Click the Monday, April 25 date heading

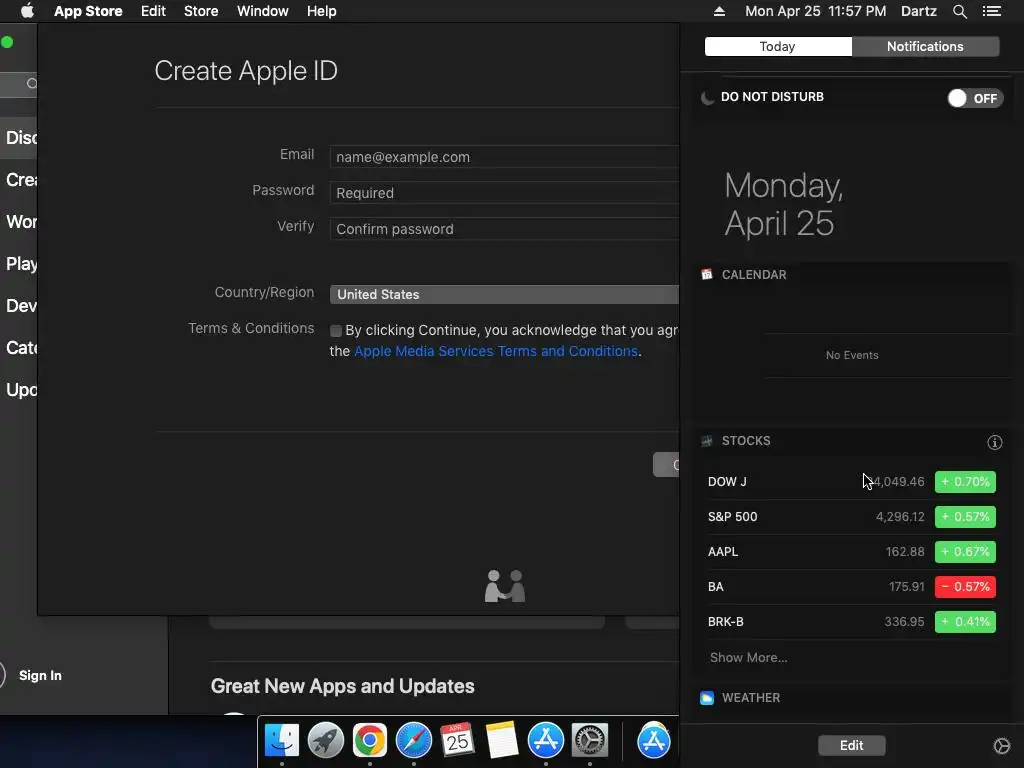pyautogui.click(x=784, y=204)
